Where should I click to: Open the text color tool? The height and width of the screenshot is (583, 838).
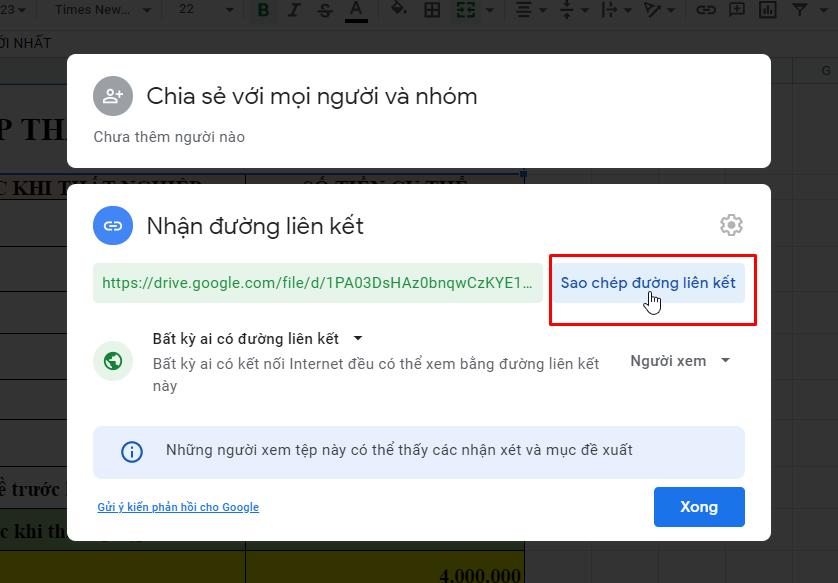coord(357,11)
